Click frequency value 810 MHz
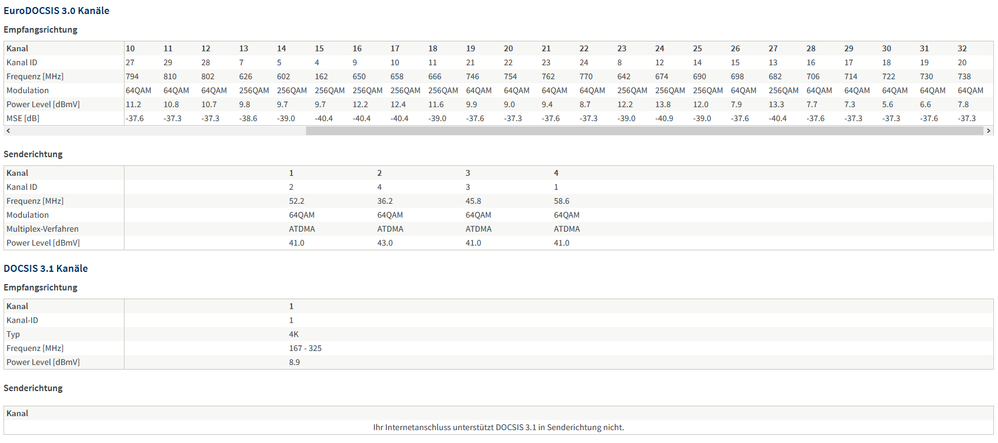The width and height of the screenshot is (998, 443). [170, 76]
